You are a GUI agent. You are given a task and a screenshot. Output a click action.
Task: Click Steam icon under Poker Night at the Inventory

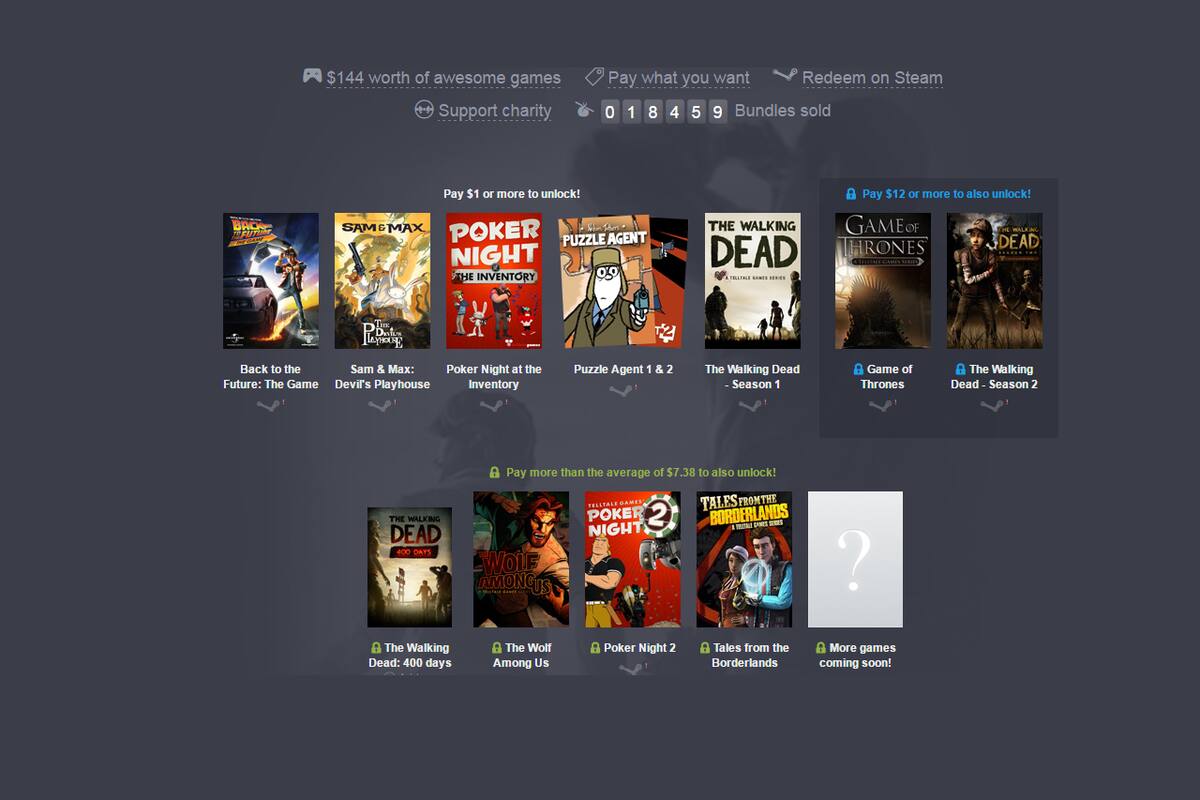pyautogui.click(x=493, y=405)
